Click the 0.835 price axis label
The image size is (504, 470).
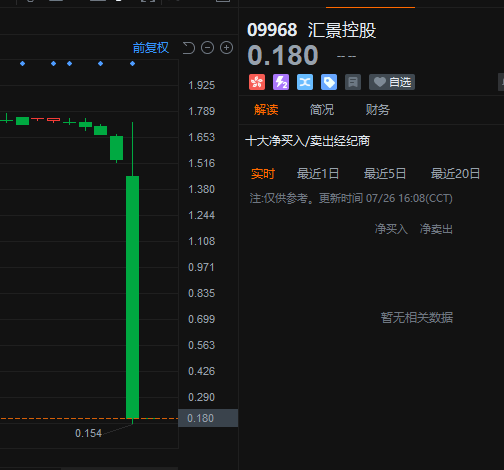(202, 293)
